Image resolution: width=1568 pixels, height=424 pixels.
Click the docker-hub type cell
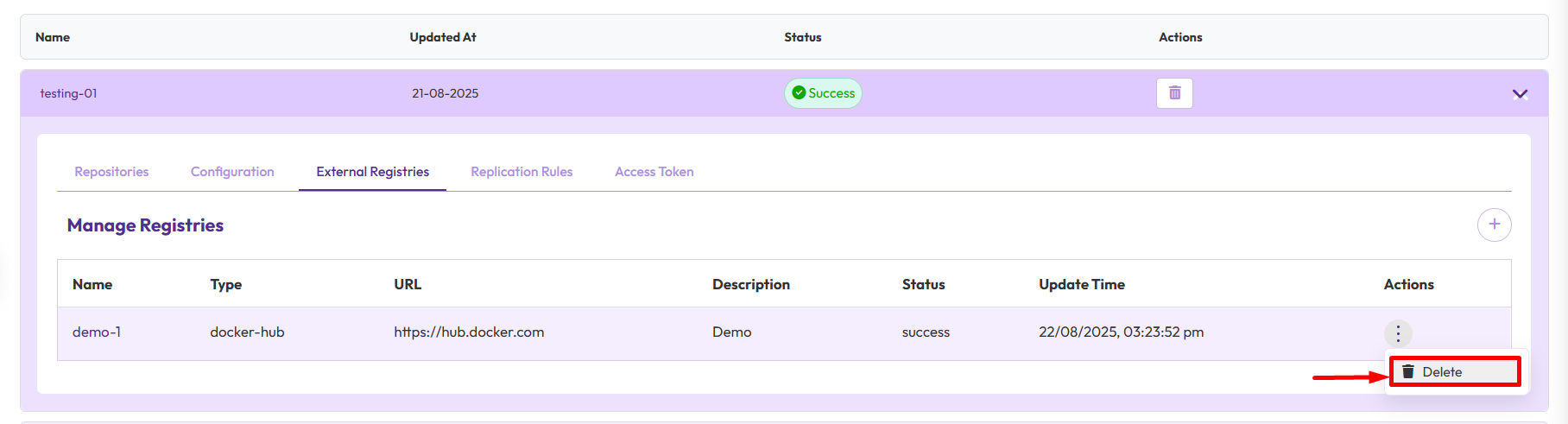coord(247,332)
